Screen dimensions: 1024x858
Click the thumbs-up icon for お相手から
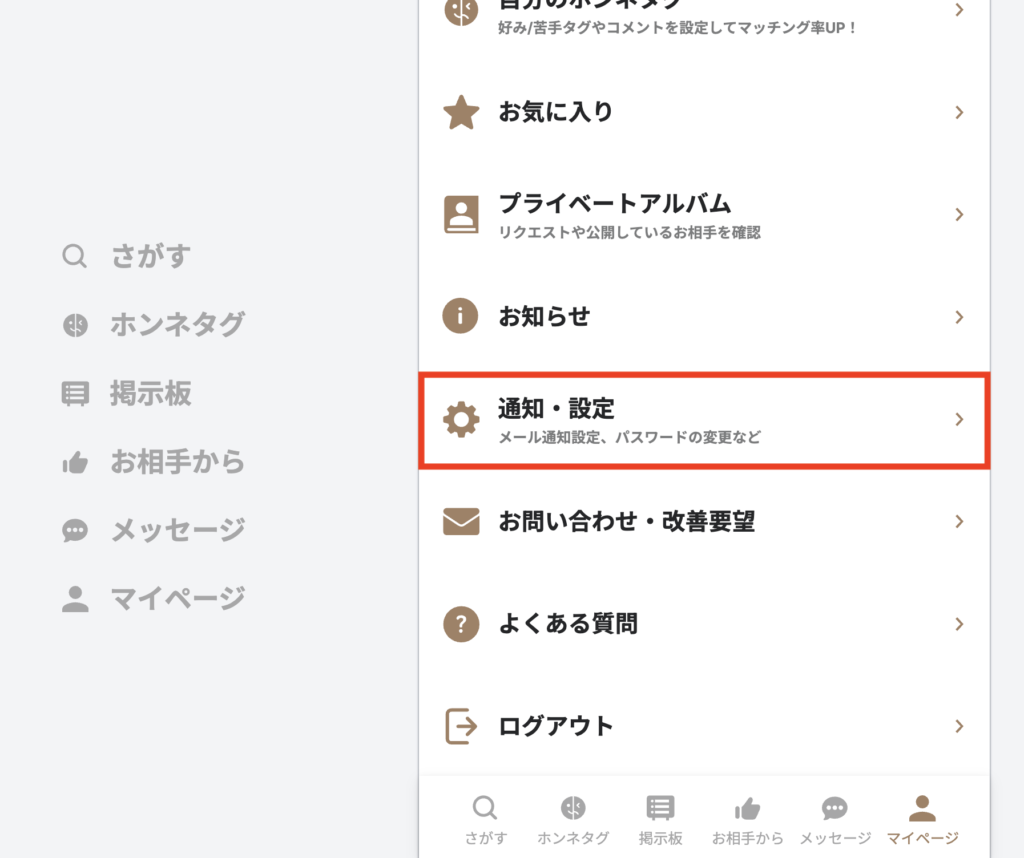tap(747, 808)
